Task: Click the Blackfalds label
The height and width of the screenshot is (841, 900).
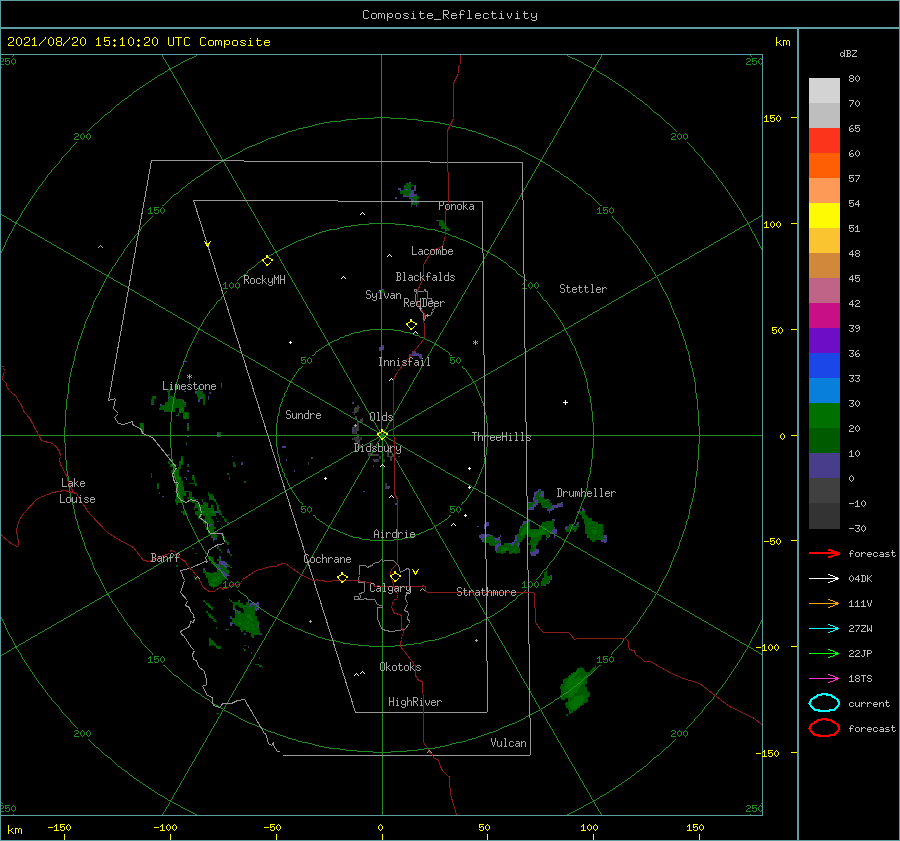Action: (x=425, y=277)
